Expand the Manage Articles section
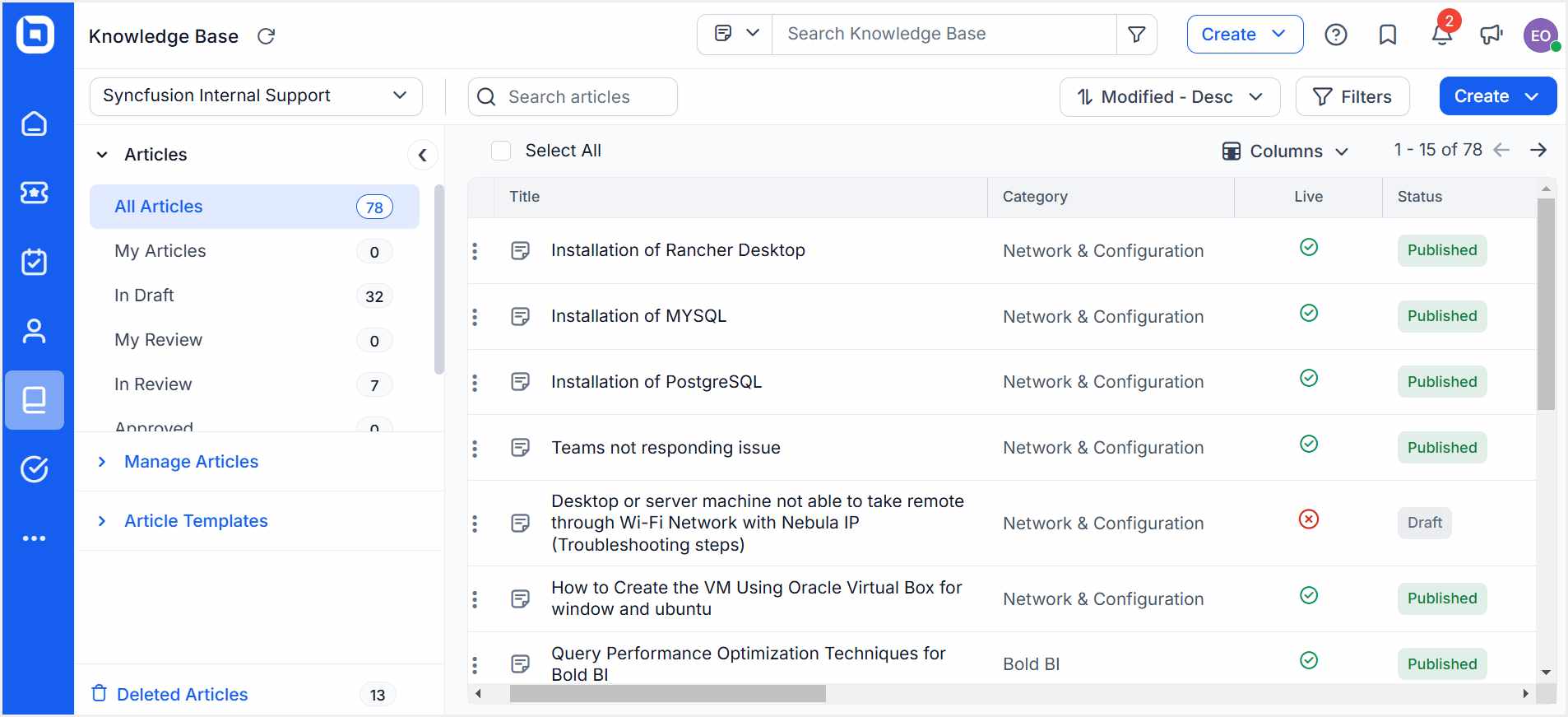 click(x=102, y=462)
